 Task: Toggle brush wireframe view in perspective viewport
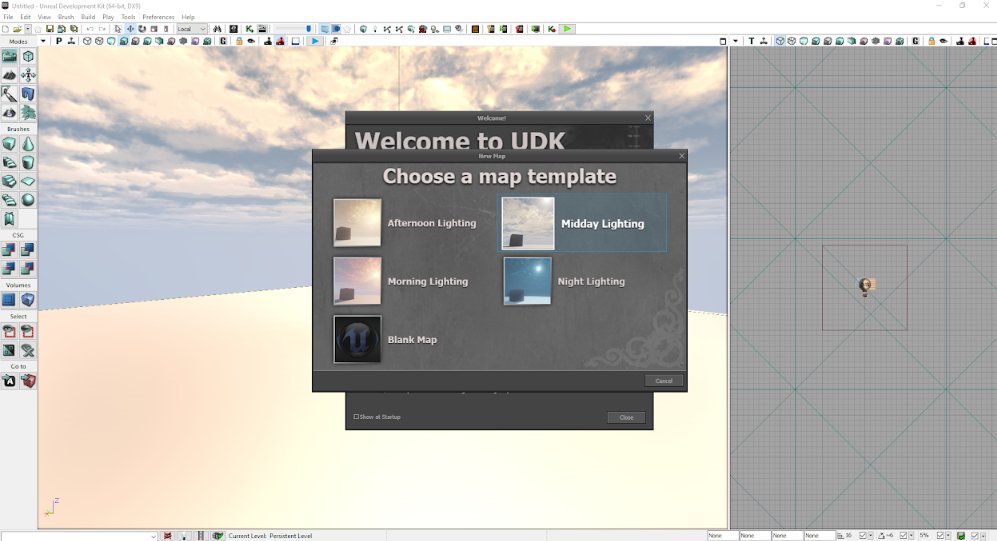click(87, 41)
